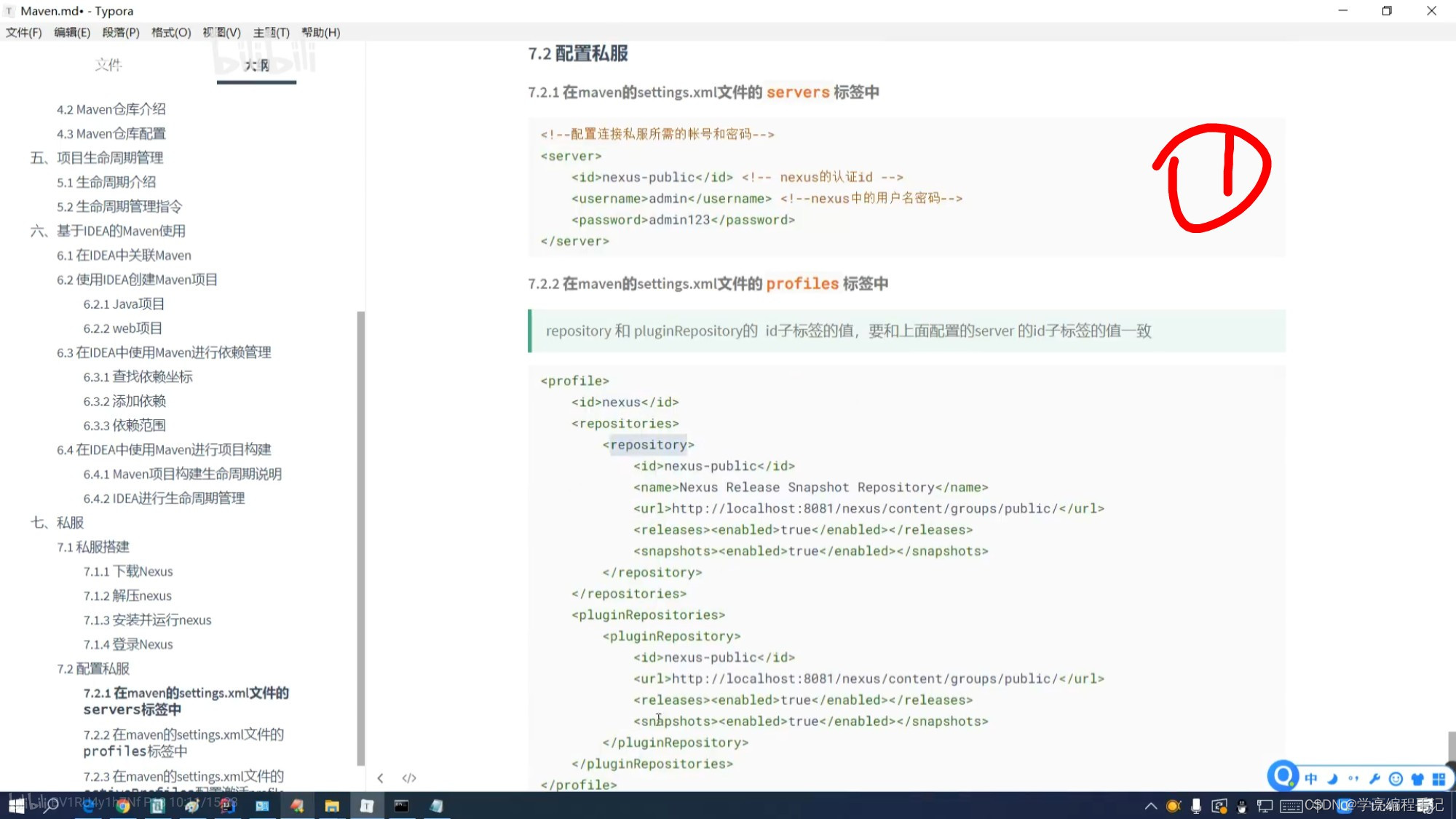Go to 6.2.1 Java项目 heading
The image size is (1456, 819).
tap(124, 304)
